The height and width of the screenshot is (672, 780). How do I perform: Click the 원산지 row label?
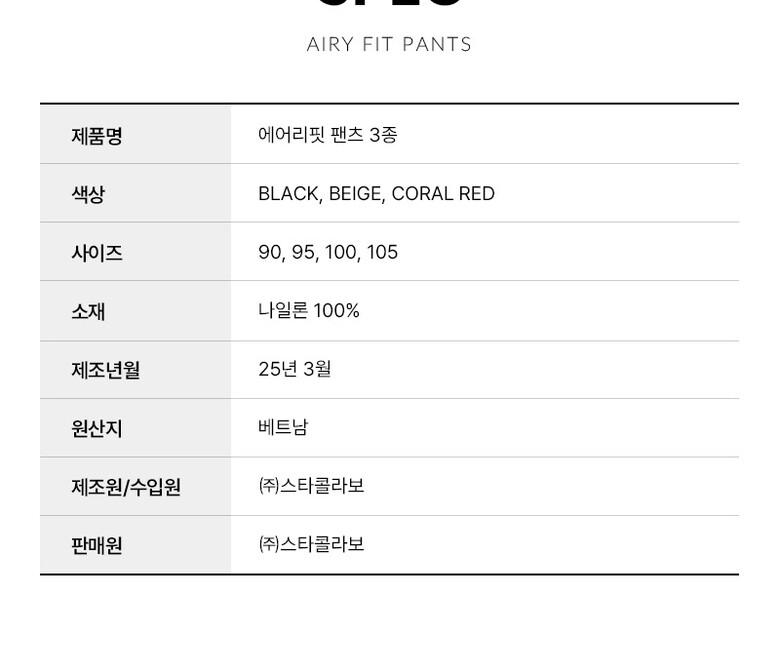click(x=96, y=428)
